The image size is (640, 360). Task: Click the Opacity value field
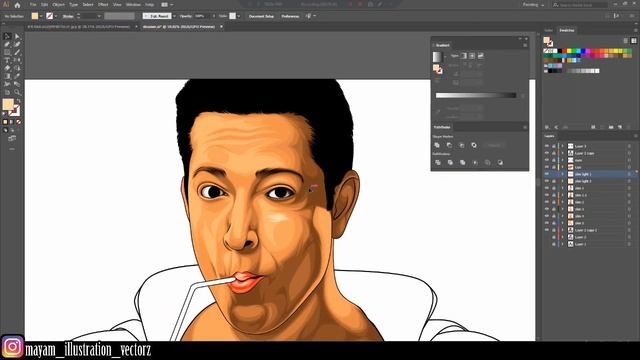[x=203, y=16]
